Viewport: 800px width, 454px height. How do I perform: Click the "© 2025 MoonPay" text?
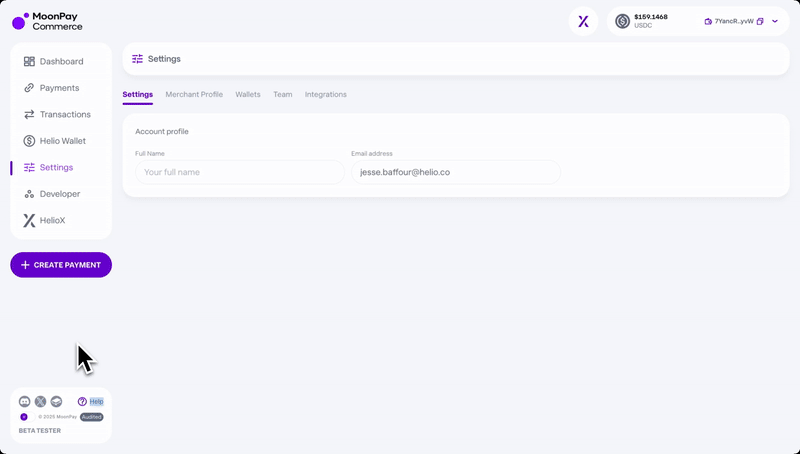(58, 417)
